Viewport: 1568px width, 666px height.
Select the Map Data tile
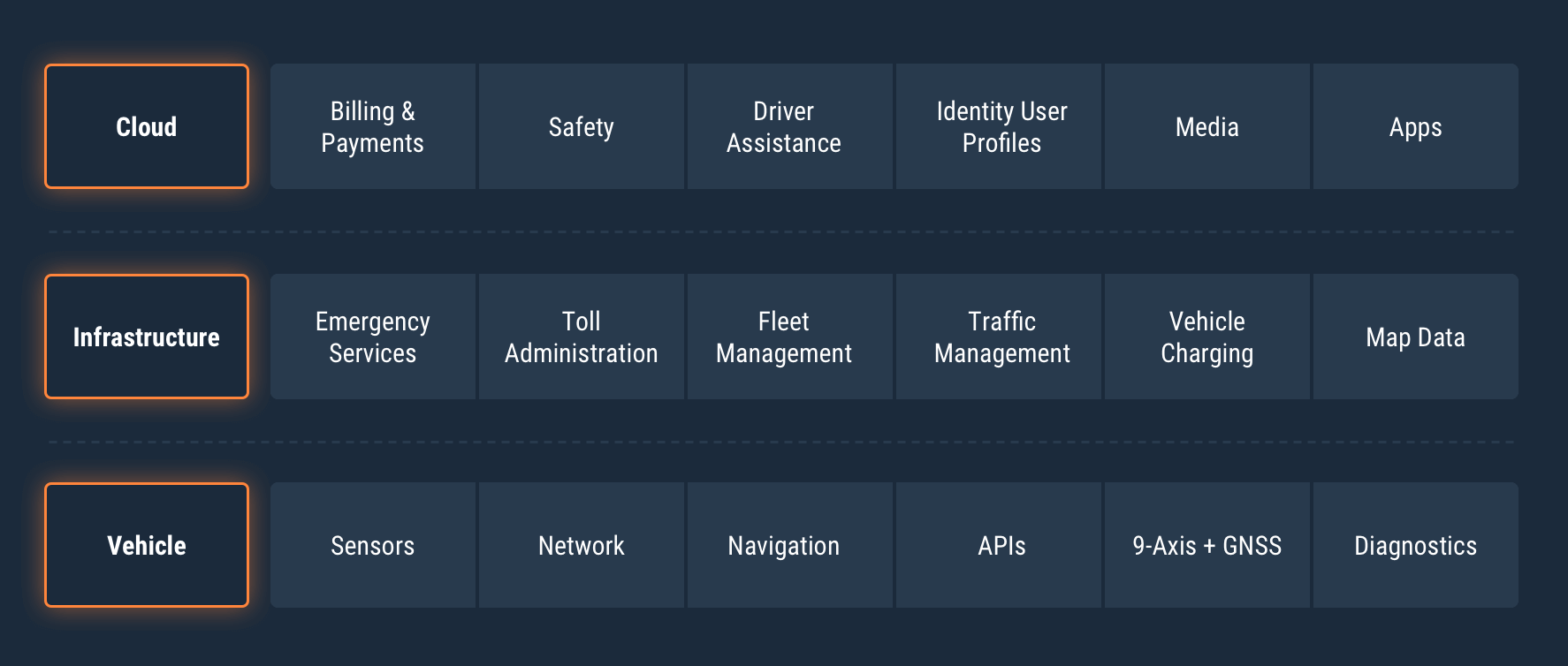[1416, 337]
